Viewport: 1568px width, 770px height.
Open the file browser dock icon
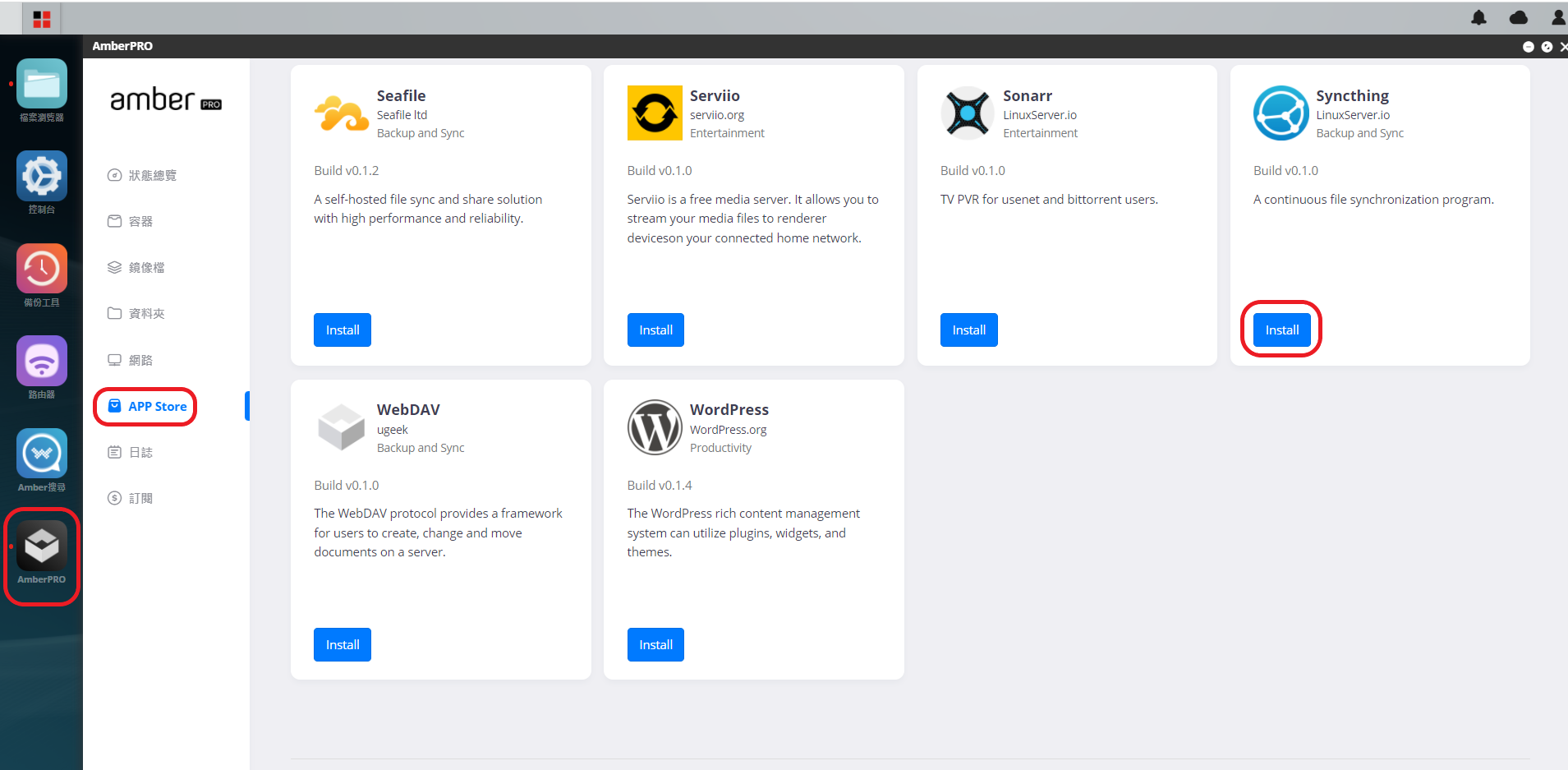click(42, 84)
